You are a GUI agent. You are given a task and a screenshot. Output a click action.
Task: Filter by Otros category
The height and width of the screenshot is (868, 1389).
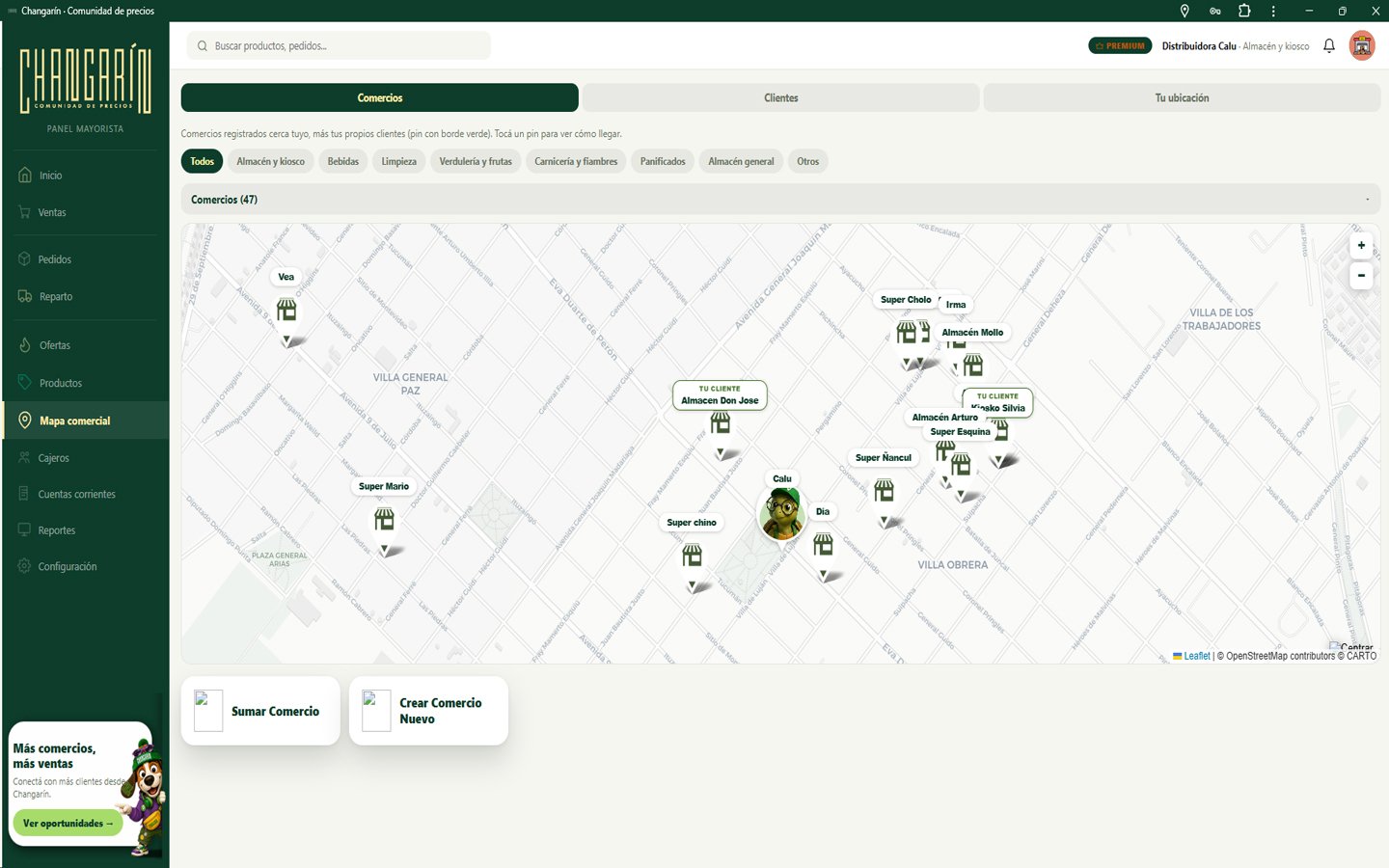point(808,161)
